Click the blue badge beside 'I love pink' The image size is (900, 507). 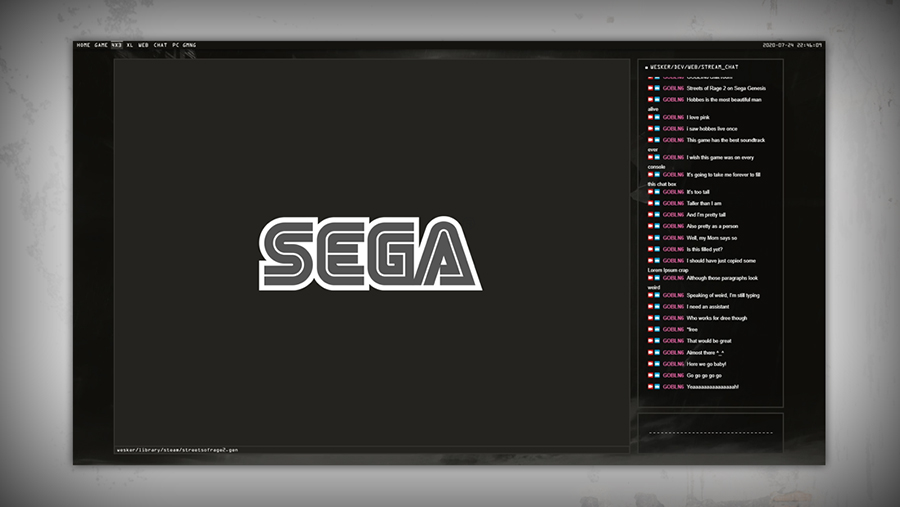657,117
